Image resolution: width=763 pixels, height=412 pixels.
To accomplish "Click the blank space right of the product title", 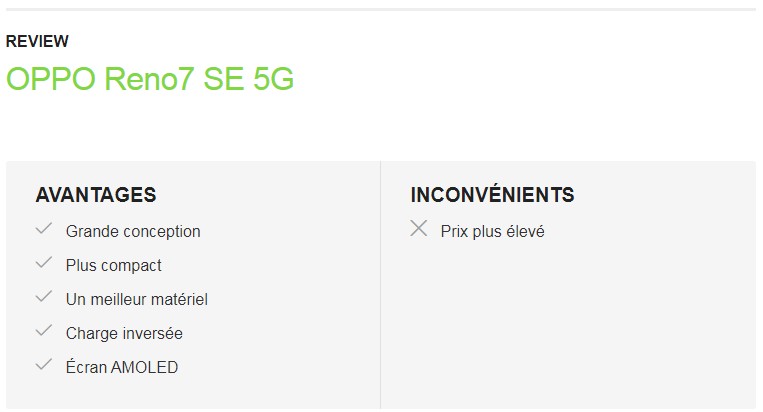I will pos(530,80).
